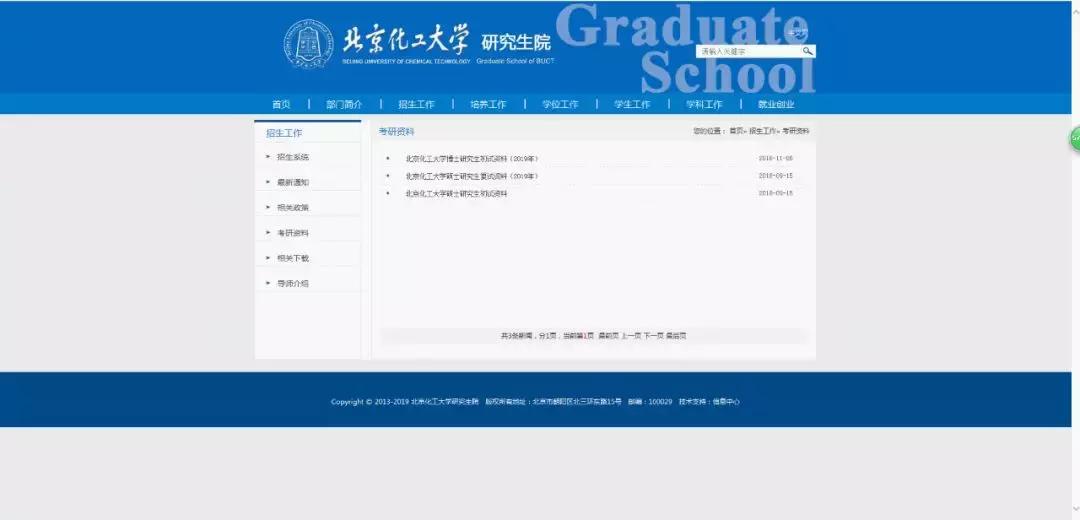Click the 招生工作 sidebar heading
Viewport: 1080px width, 520px height.
284,133
